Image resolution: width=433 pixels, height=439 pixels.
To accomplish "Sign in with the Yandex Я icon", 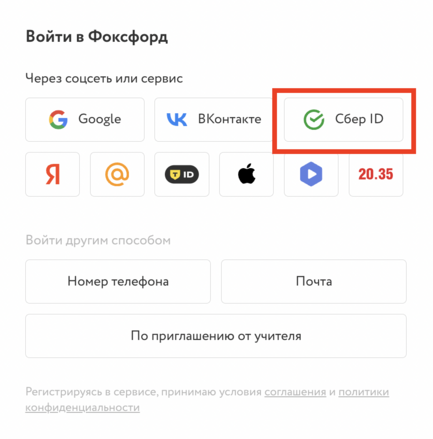I will point(53,174).
